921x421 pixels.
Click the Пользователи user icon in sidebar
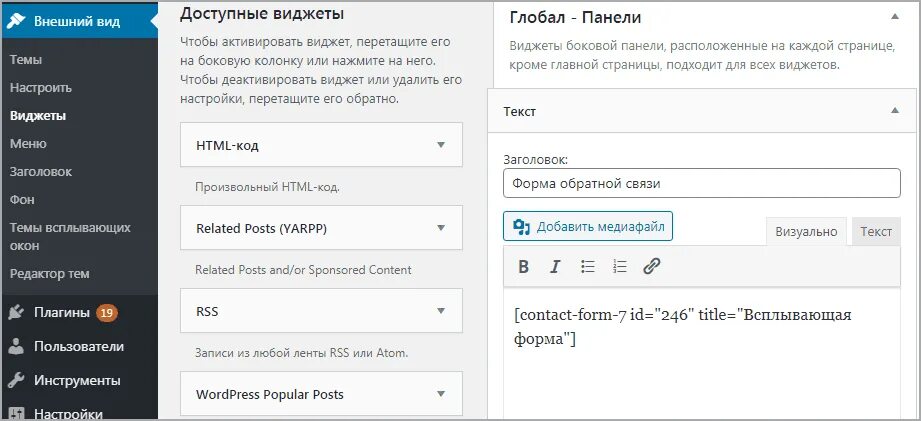(x=16, y=346)
